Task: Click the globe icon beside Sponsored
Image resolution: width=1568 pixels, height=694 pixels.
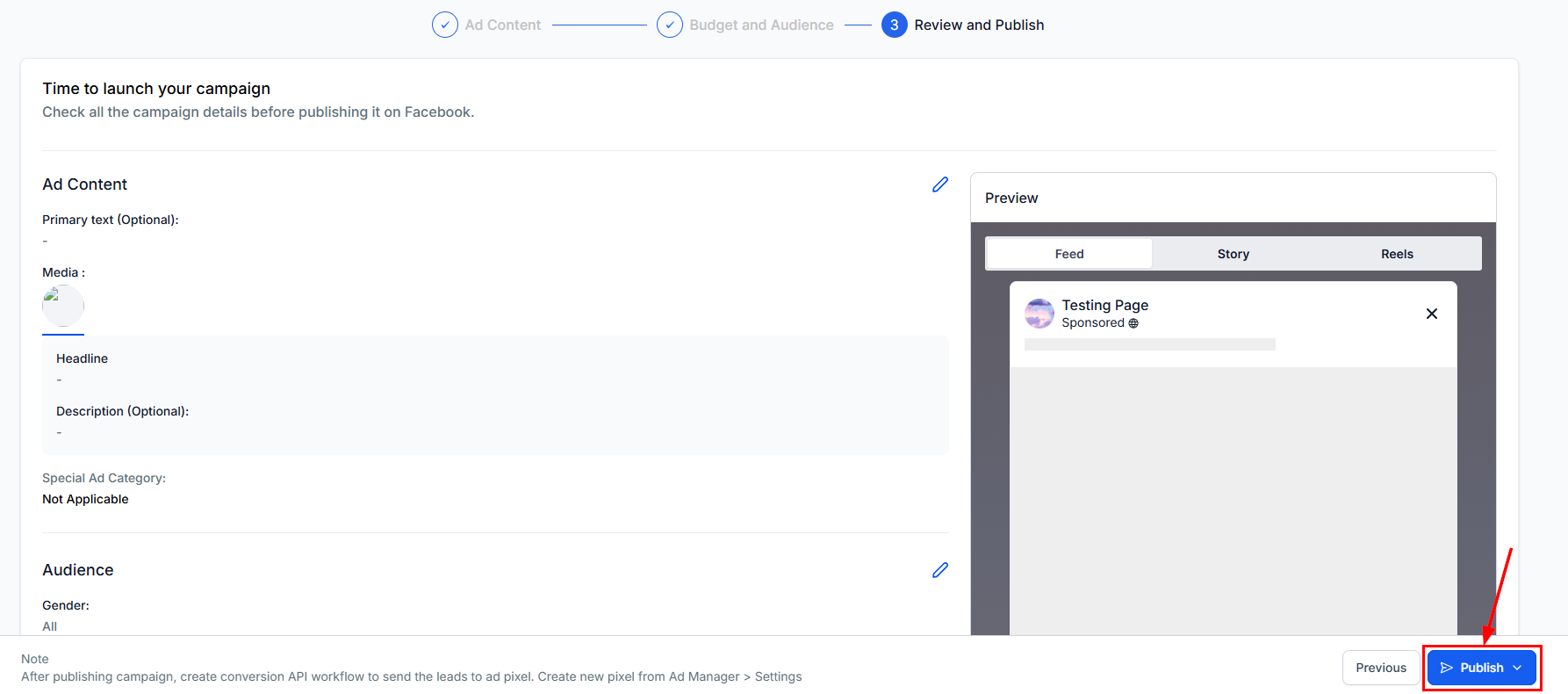Action: coord(1133,323)
